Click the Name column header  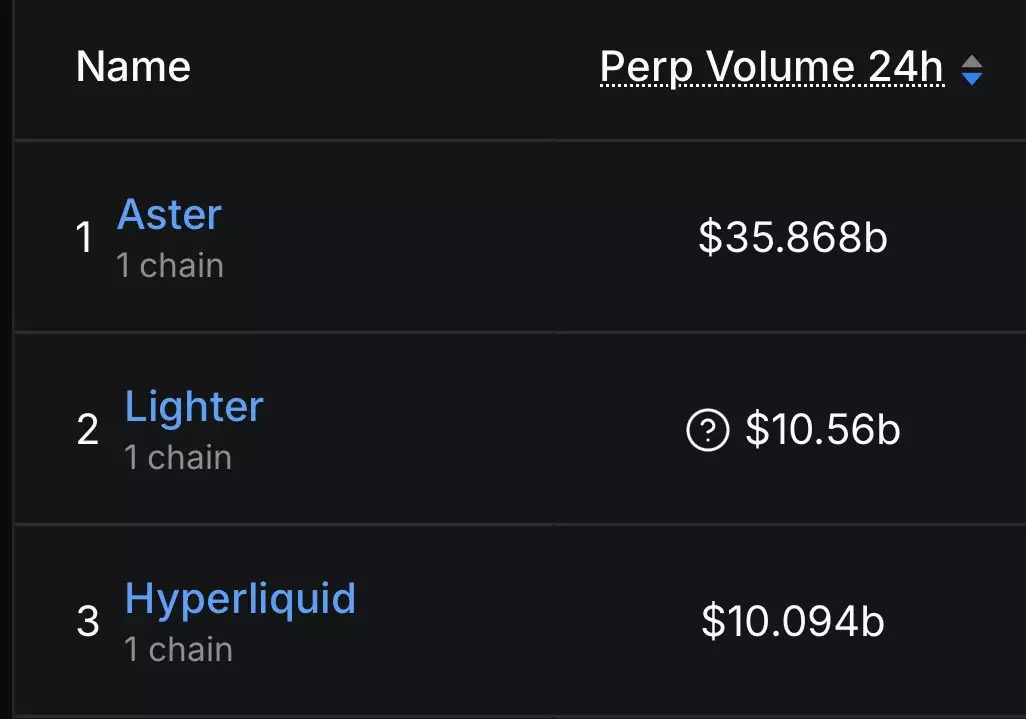pyautogui.click(x=133, y=67)
